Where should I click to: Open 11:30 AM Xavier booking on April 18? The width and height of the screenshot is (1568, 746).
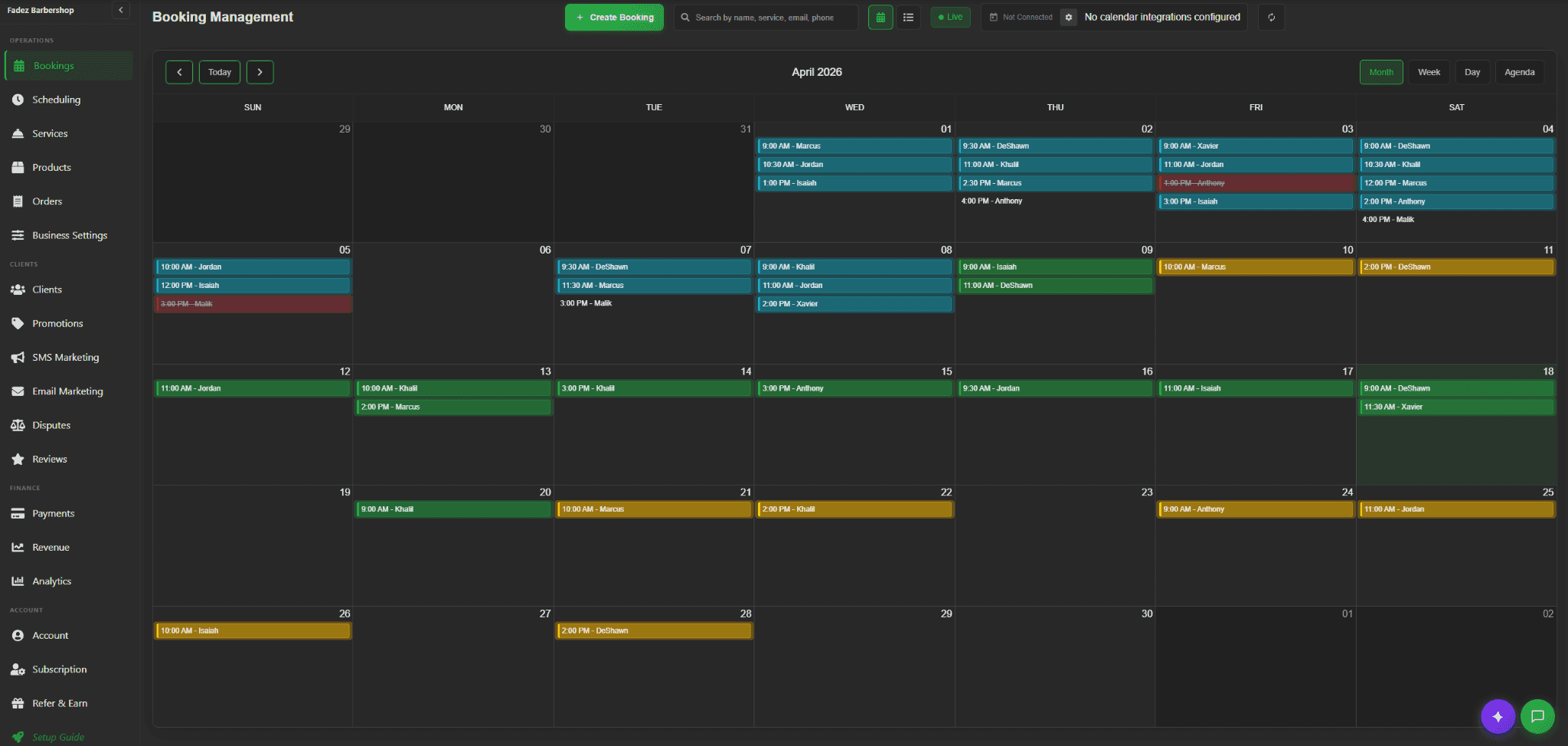[1457, 407]
